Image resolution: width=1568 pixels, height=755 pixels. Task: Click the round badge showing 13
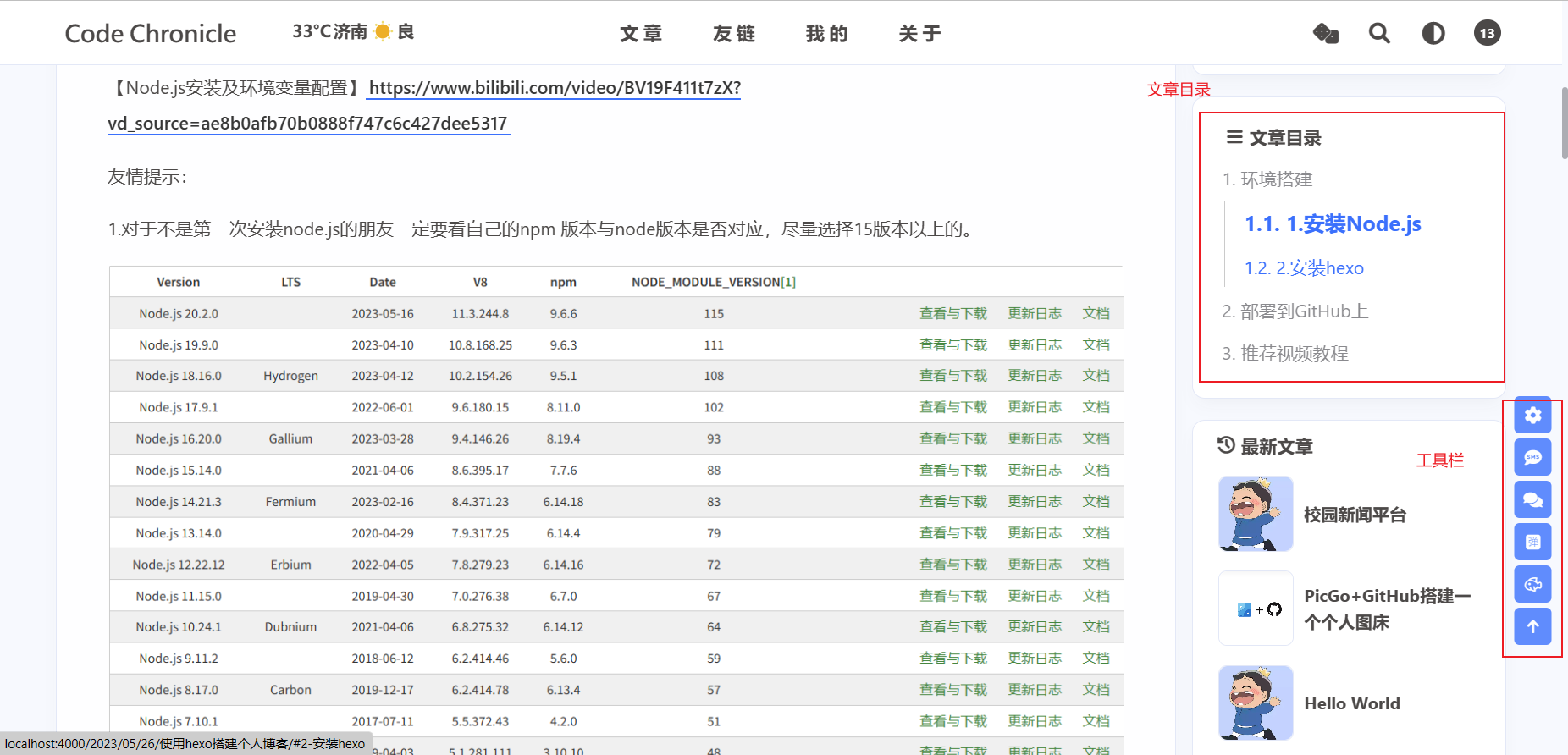click(1488, 33)
